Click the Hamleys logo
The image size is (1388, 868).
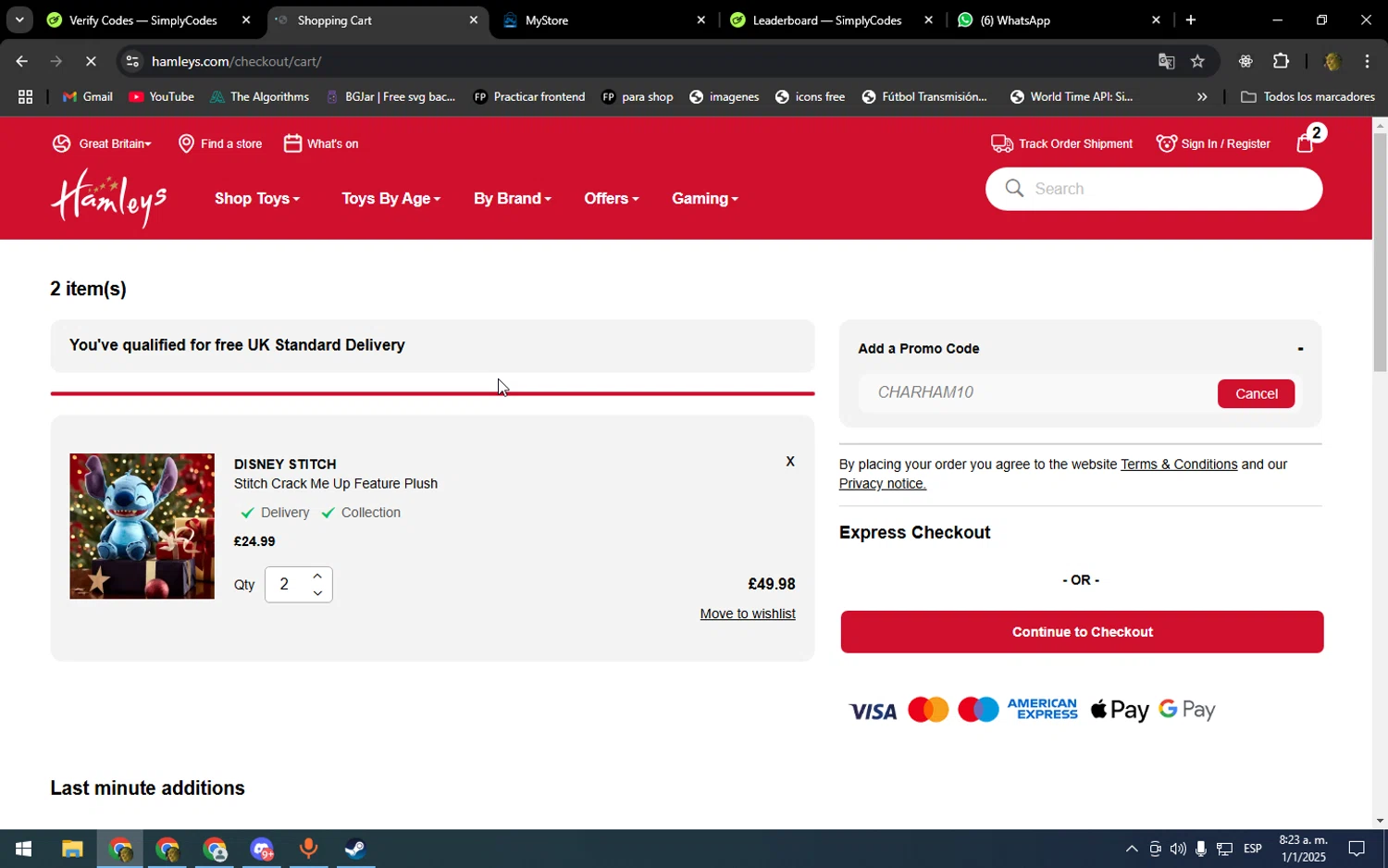109,197
